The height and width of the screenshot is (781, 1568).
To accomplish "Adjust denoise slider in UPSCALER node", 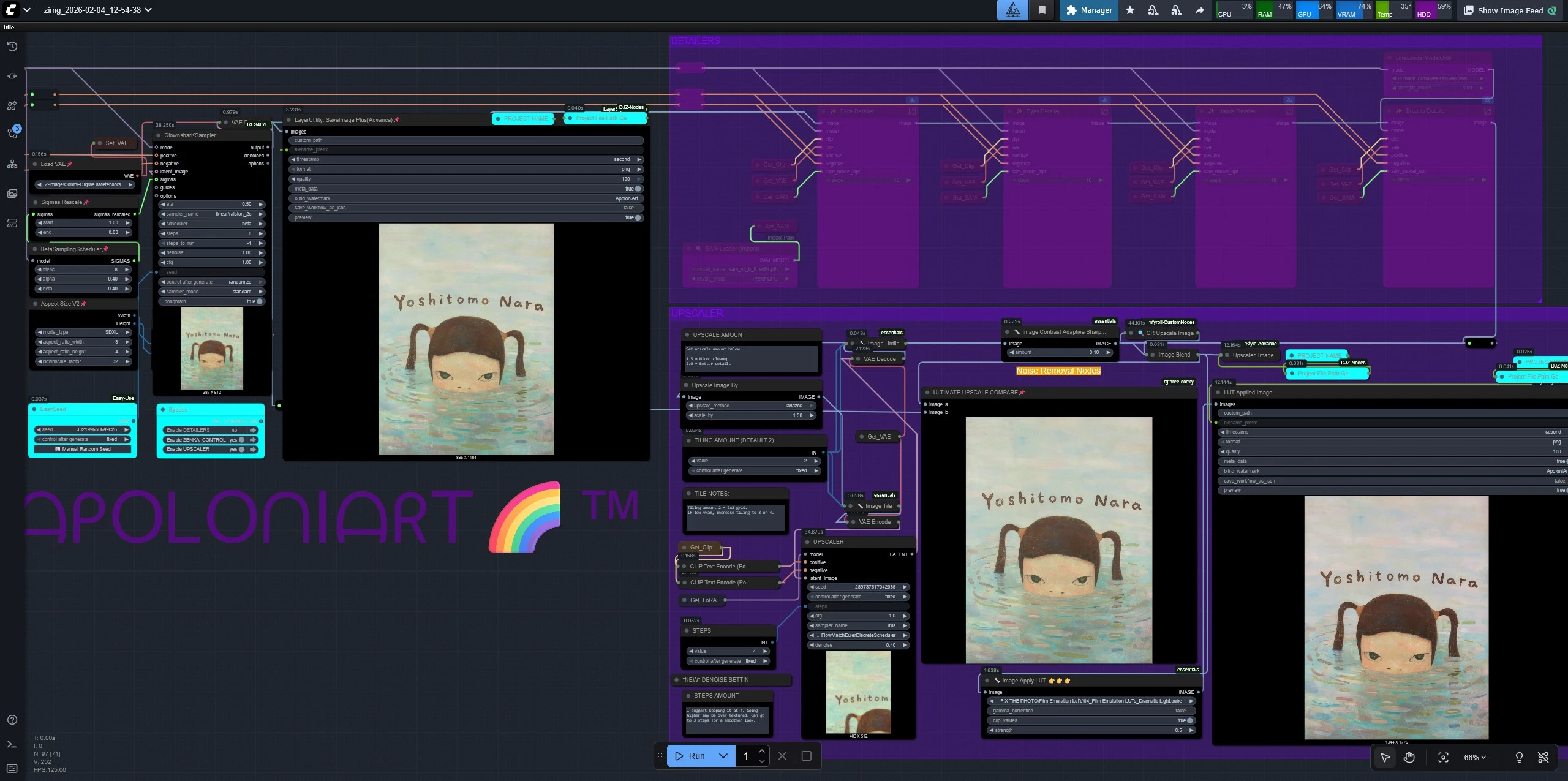I will (858, 645).
